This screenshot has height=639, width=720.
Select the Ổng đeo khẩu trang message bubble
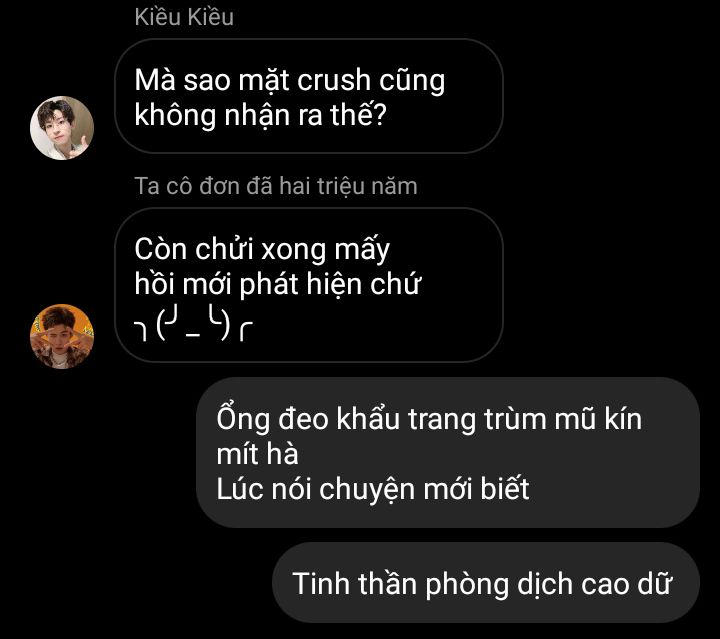pyautogui.click(x=448, y=453)
